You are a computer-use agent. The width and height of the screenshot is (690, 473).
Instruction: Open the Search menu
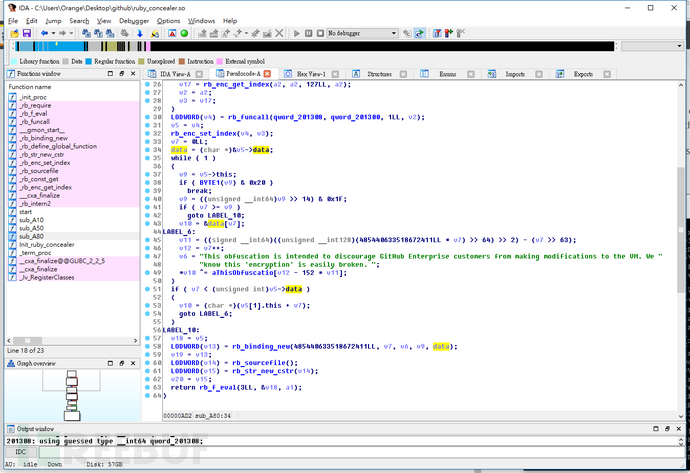79,21
